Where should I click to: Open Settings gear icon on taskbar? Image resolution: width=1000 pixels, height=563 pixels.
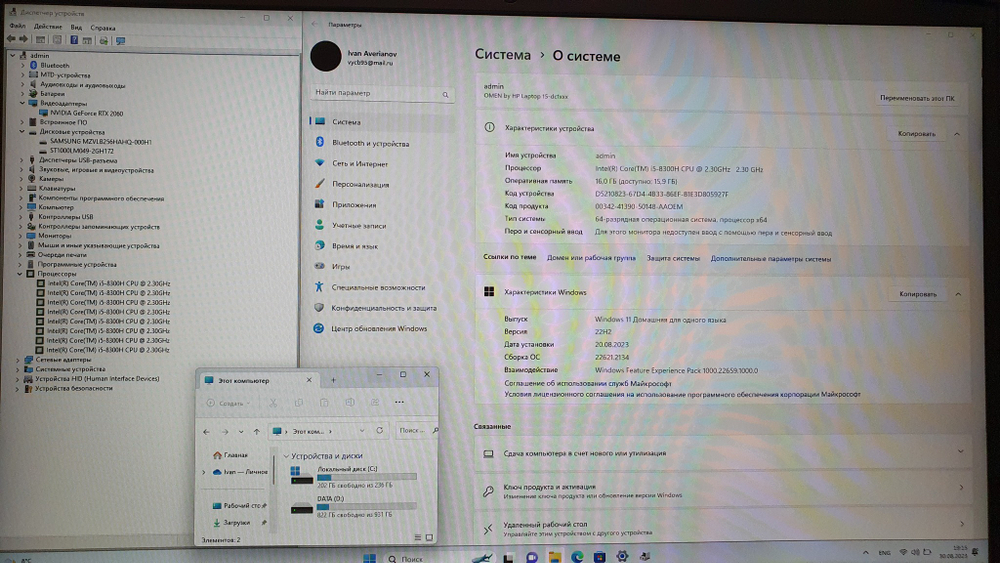pyautogui.click(x=622, y=556)
